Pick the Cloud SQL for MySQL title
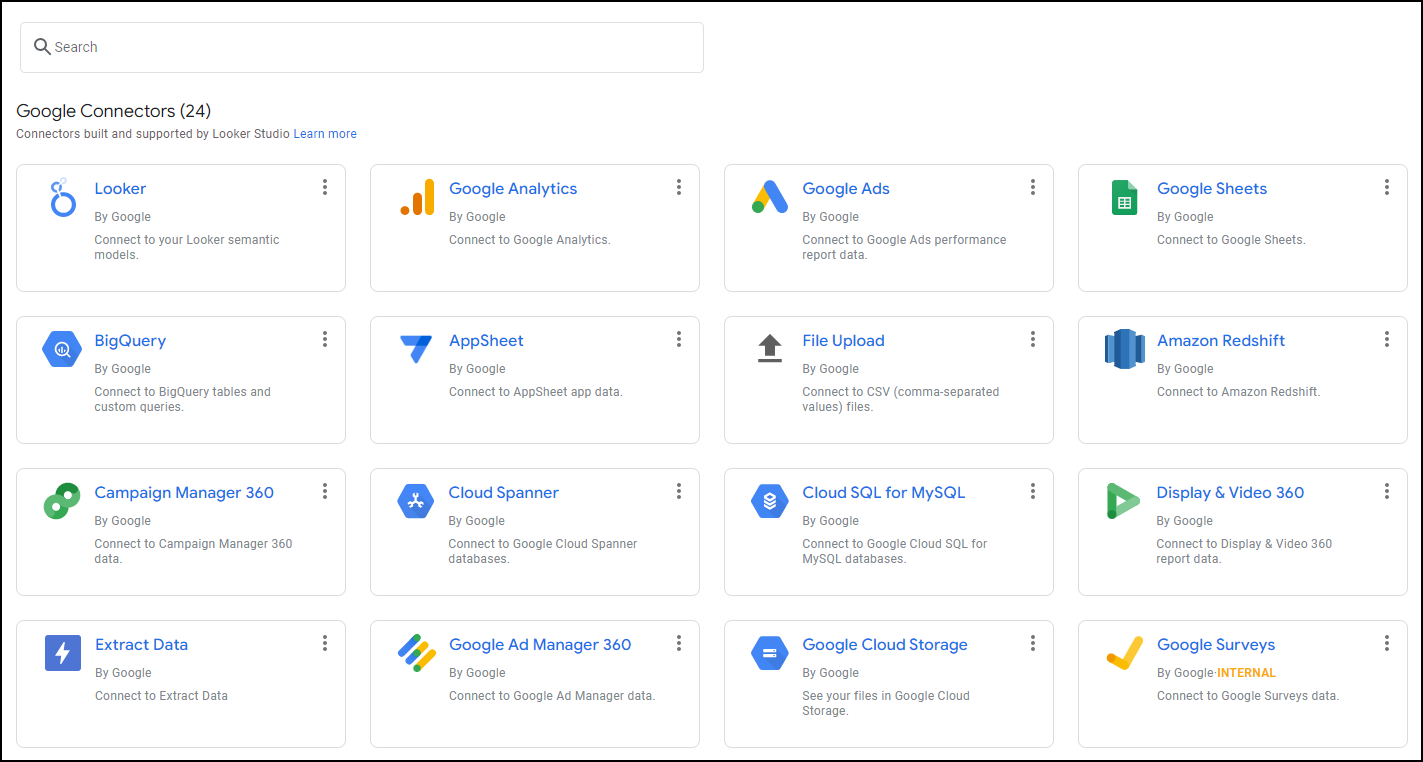This screenshot has width=1423, height=762. point(884,493)
